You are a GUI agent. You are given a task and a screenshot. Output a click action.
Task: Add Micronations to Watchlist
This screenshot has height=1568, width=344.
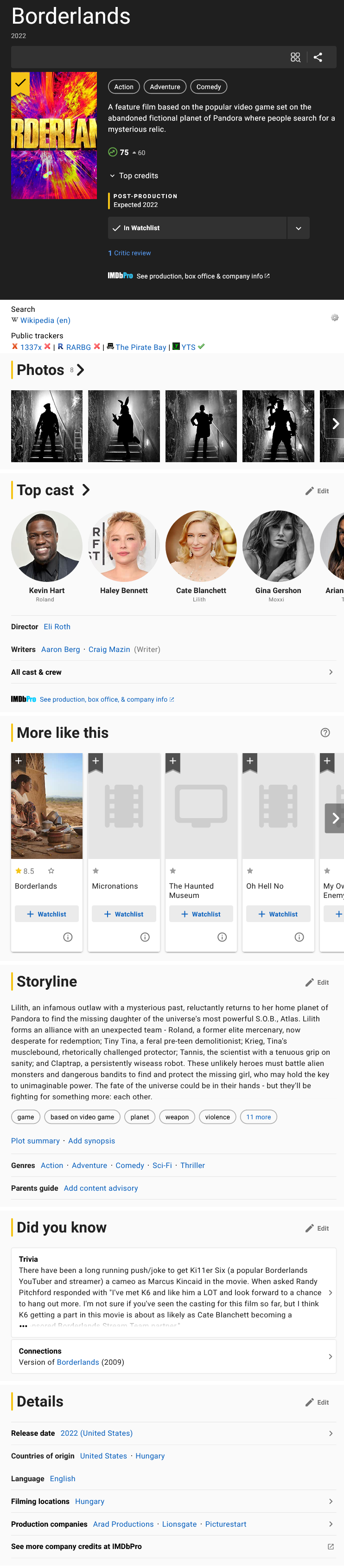click(x=124, y=914)
